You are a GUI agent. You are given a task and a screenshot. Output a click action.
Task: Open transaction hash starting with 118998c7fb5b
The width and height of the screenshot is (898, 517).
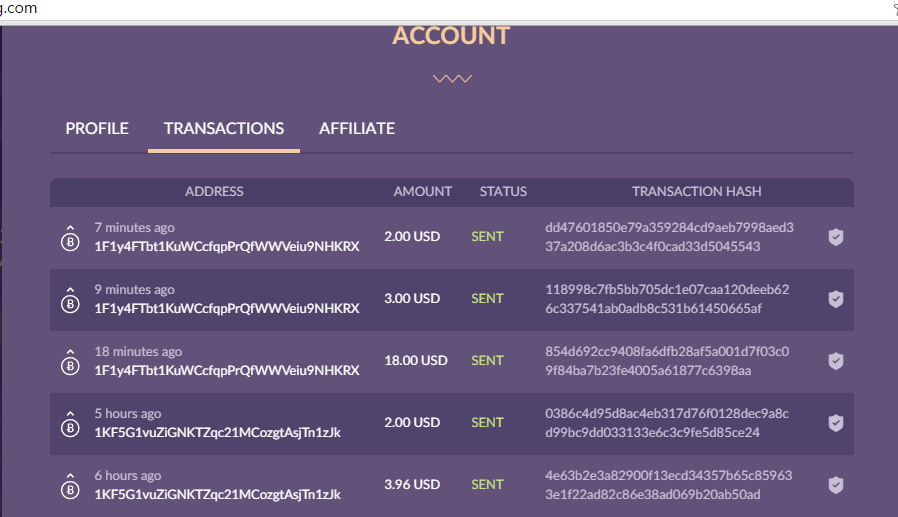pos(667,299)
